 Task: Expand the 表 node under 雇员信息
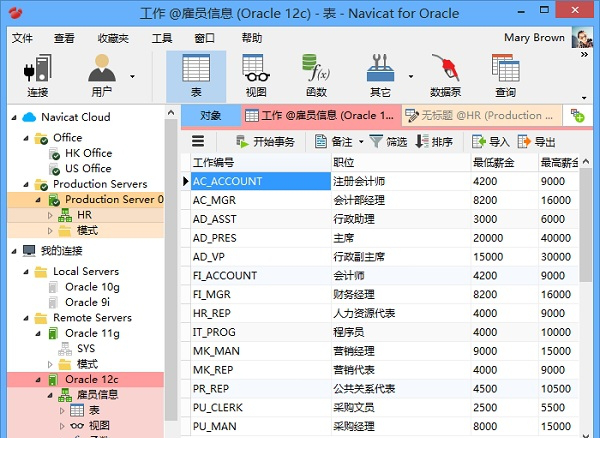pyautogui.click(x=62, y=411)
